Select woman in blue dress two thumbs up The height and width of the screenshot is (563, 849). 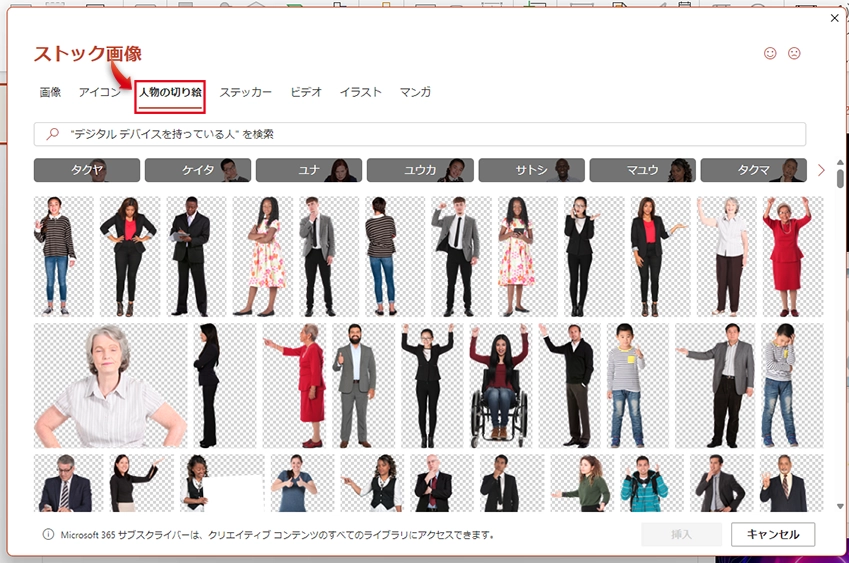(x=302, y=483)
